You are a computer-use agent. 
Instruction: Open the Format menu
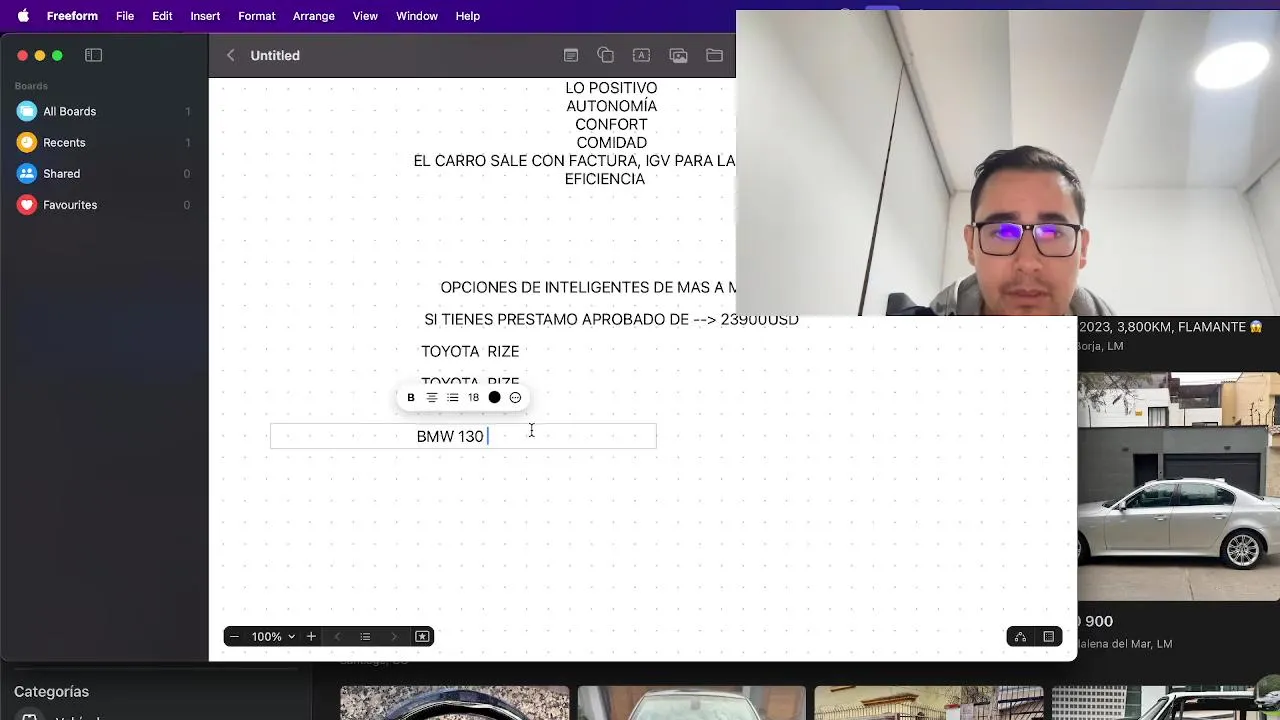pyautogui.click(x=257, y=16)
